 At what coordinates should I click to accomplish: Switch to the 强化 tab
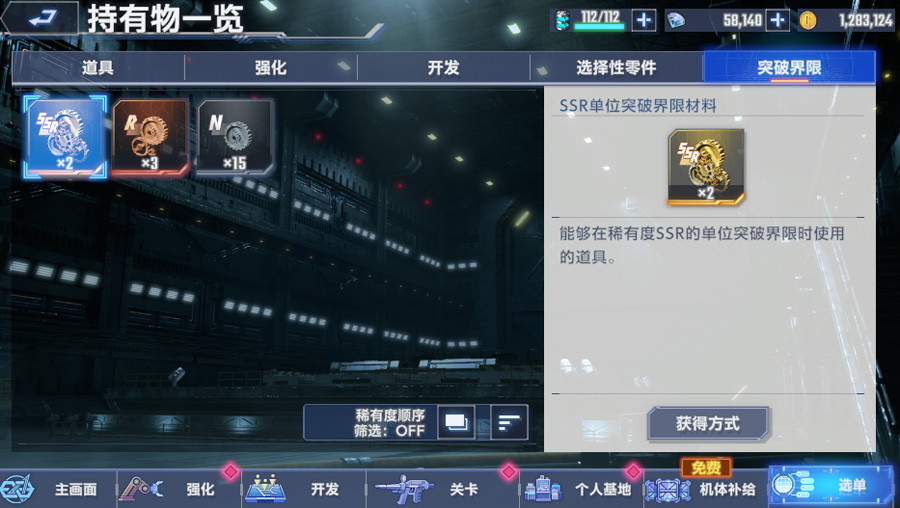click(271, 68)
